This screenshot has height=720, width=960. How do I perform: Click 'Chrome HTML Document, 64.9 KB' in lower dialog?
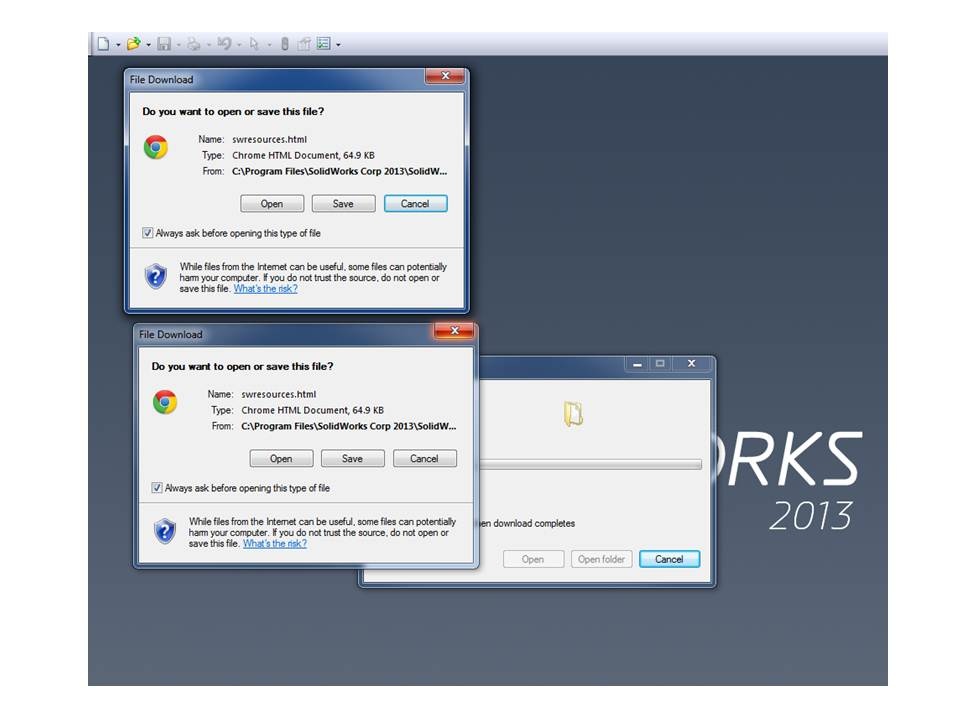(x=312, y=410)
